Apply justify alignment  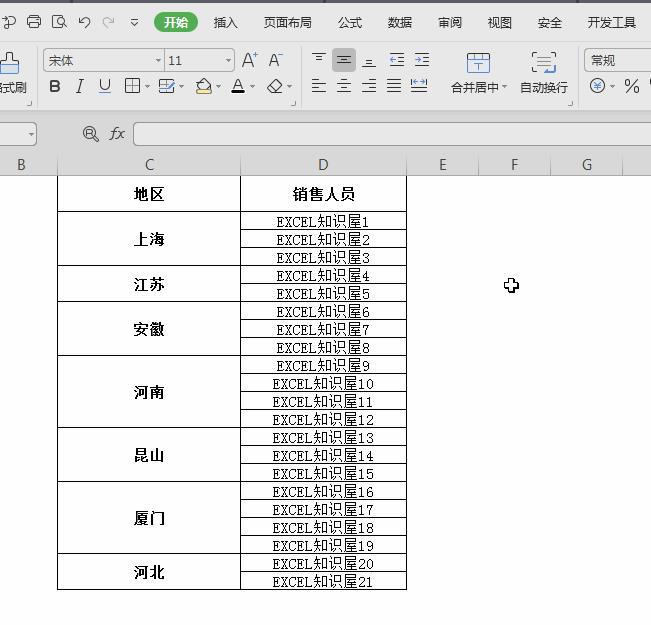(394, 86)
